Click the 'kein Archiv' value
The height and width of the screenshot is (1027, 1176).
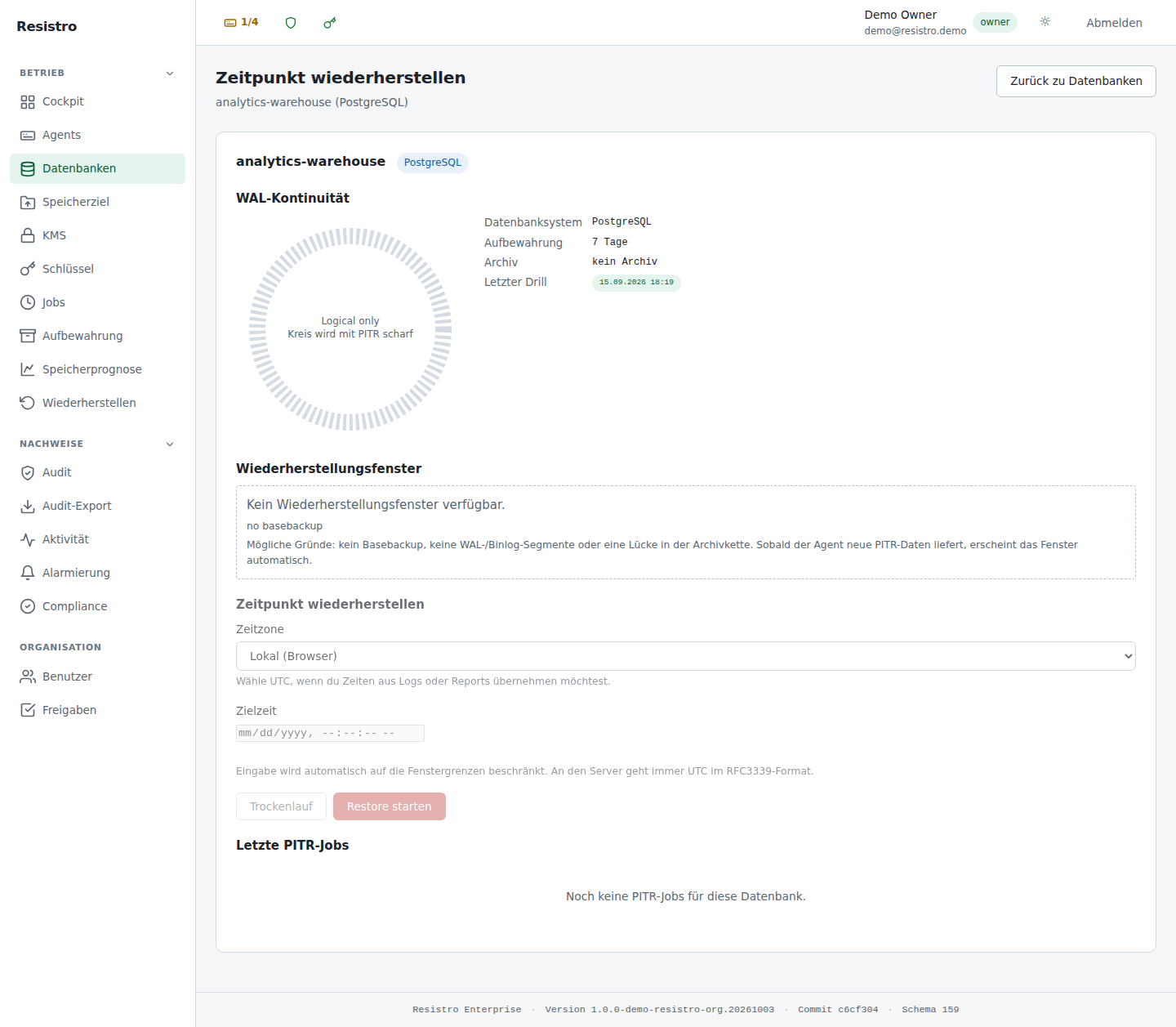[625, 262]
